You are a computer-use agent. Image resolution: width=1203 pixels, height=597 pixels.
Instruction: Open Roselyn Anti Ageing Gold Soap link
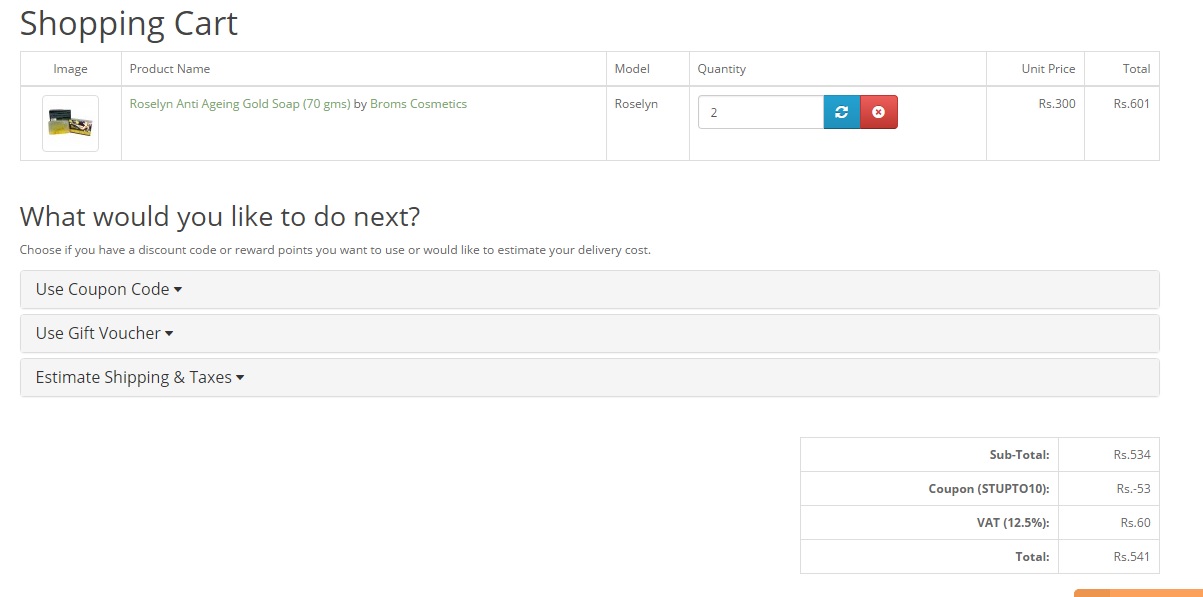[240, 104]
